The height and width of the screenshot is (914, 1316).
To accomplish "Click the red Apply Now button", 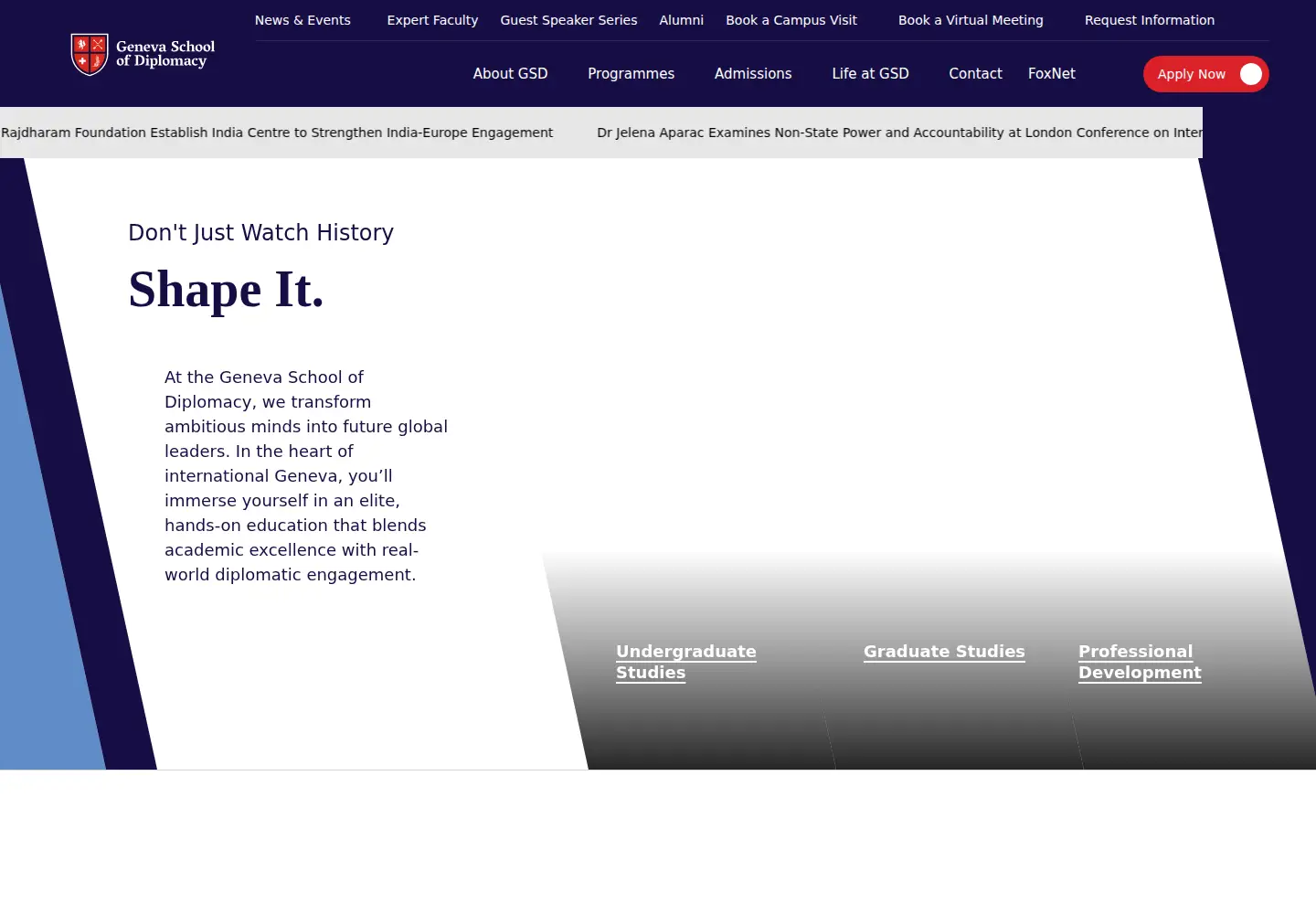I will point(1205,74).
